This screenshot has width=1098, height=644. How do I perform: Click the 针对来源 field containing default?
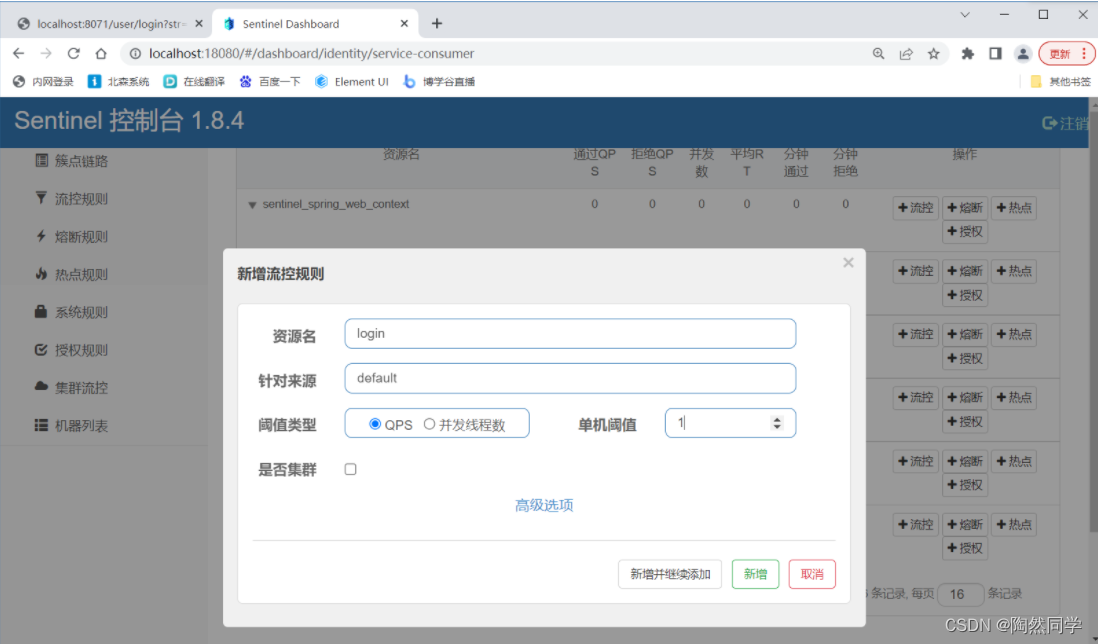point(570,379)
